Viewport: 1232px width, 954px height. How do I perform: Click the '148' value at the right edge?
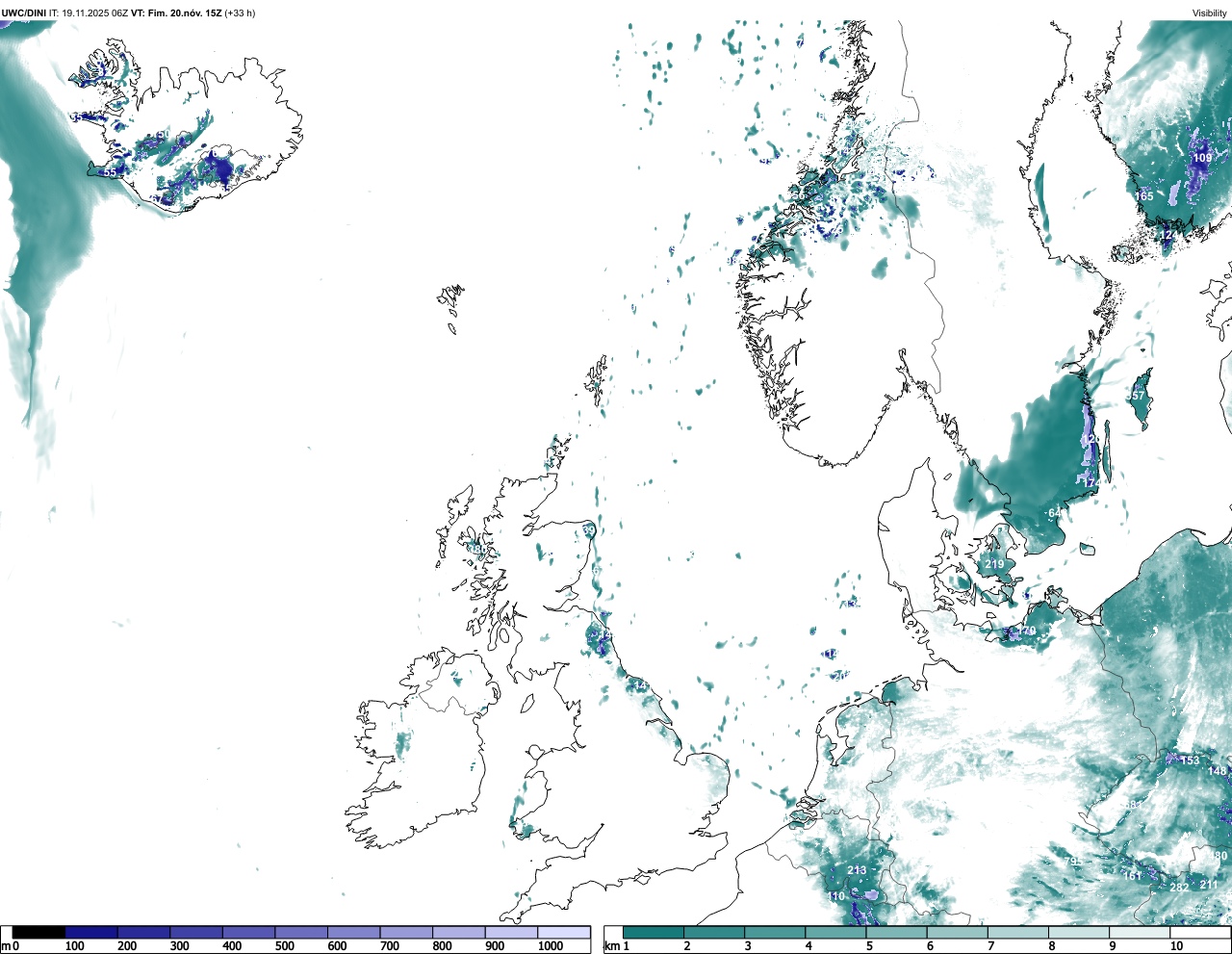[x=1218, y=771]
